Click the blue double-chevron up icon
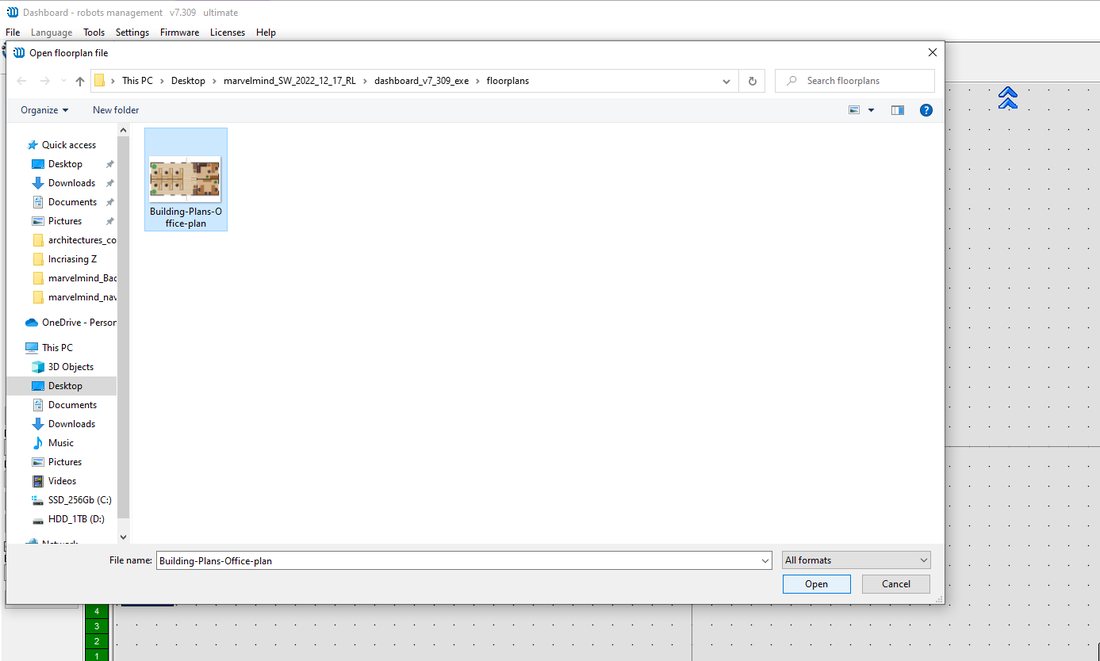The image size is (1100, 661). click(1007, 98)
